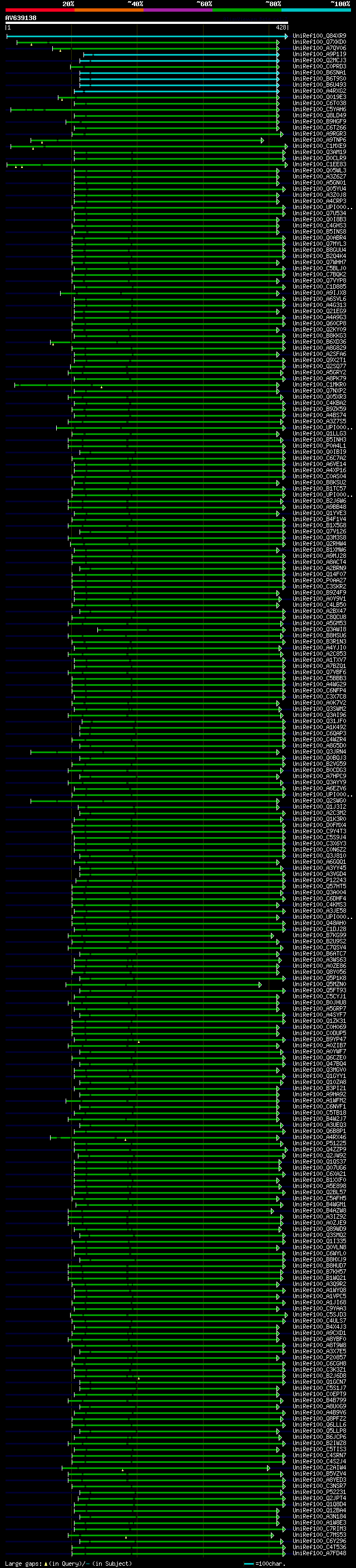The image size is (356, 1568).
Task: Select hit UniRef100_Q8LD49
Action: (x=319, y=116)
